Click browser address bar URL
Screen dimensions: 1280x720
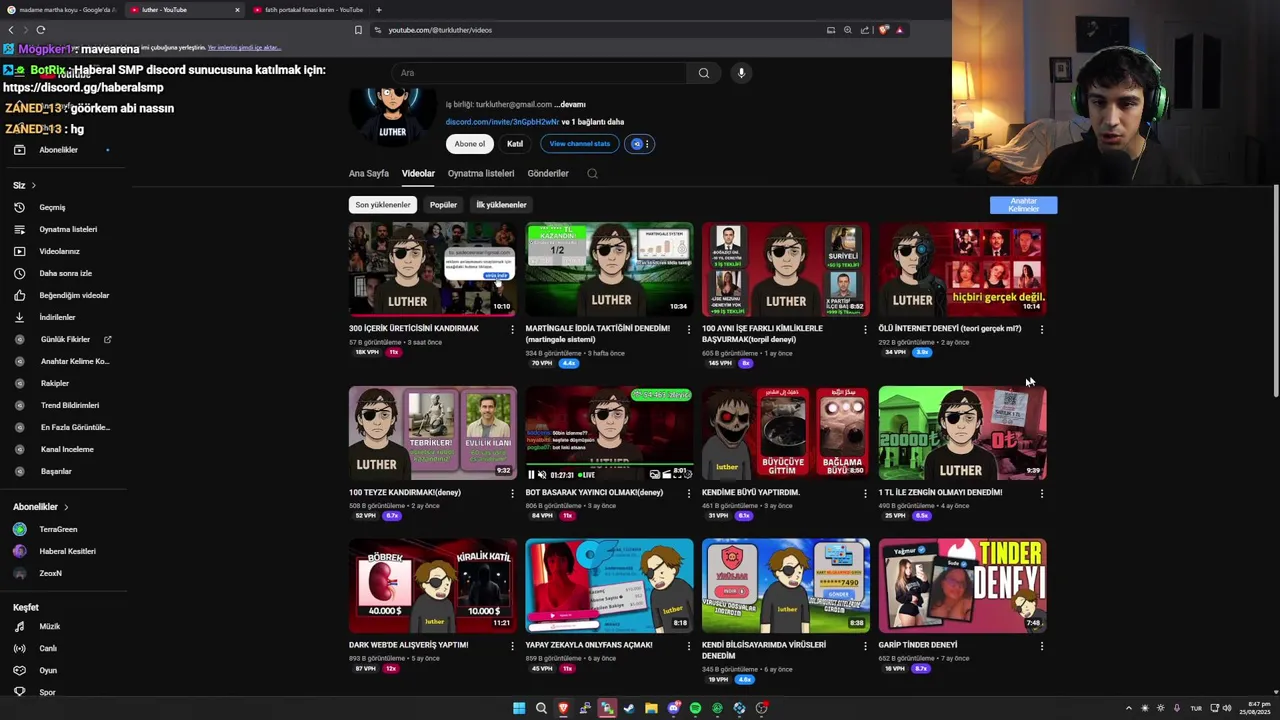[x=440, y=30]
